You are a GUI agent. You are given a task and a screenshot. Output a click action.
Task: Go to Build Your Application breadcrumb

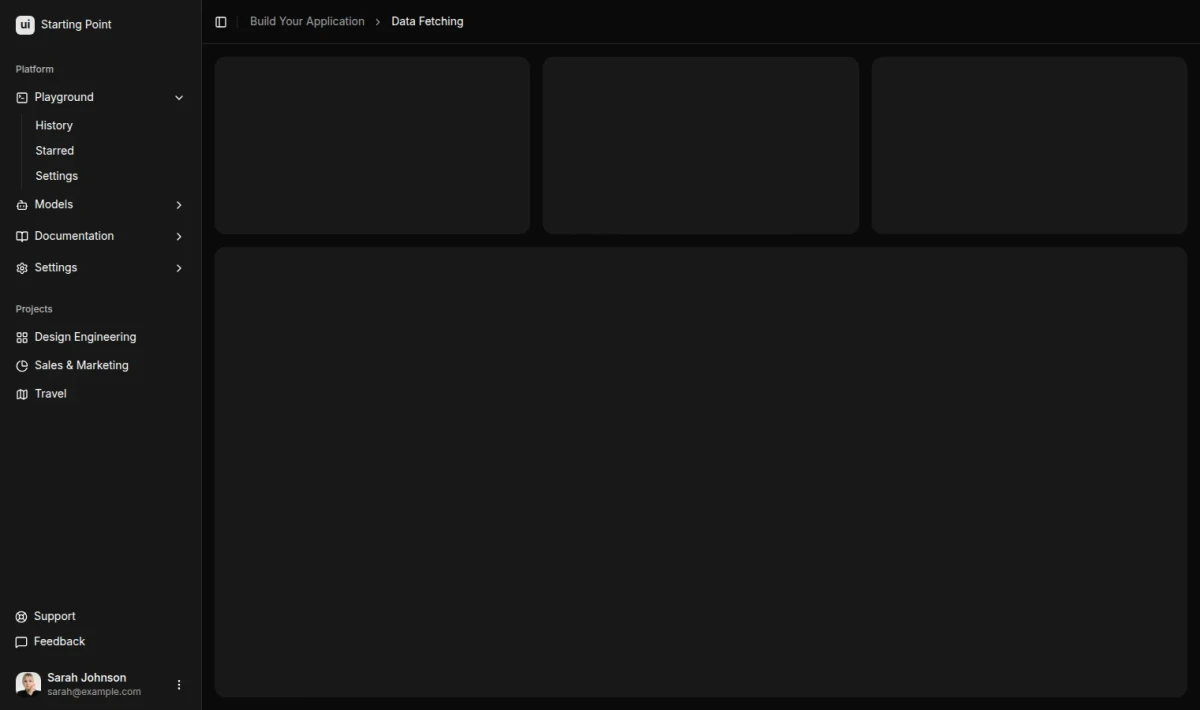click(307, 21)
